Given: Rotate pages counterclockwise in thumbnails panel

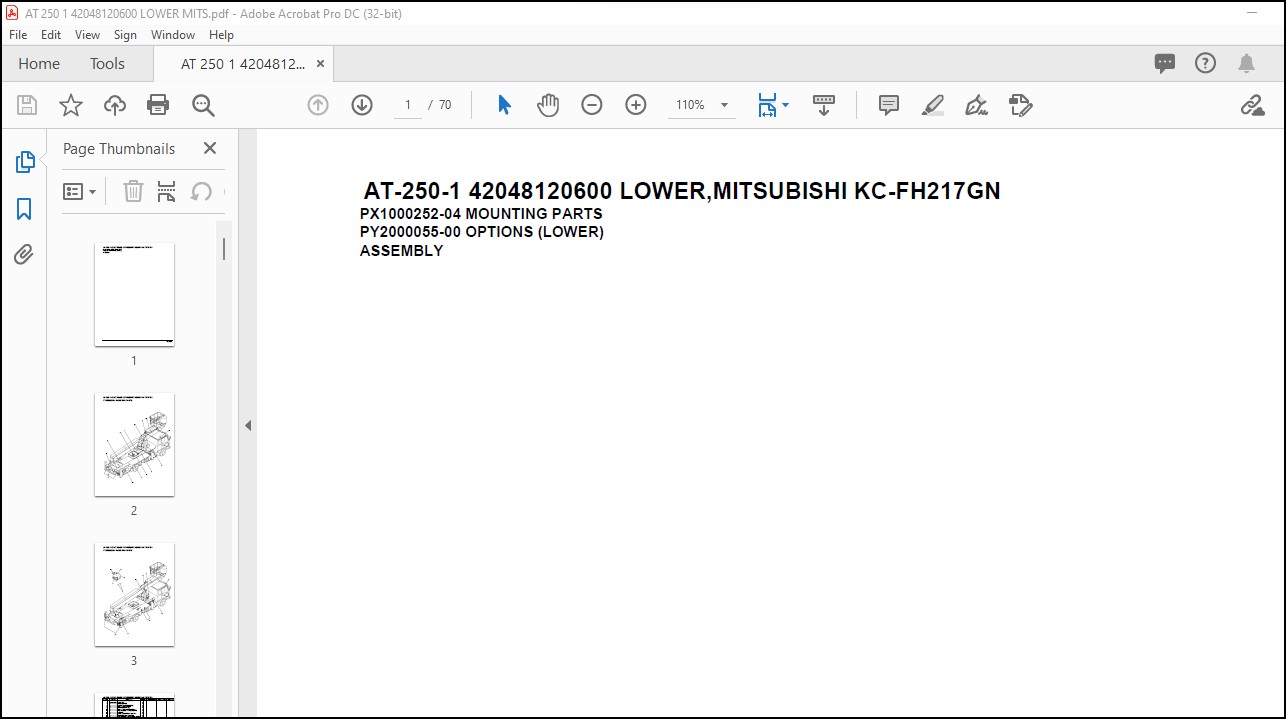Looking at the screenshot, I should [201, 191].
